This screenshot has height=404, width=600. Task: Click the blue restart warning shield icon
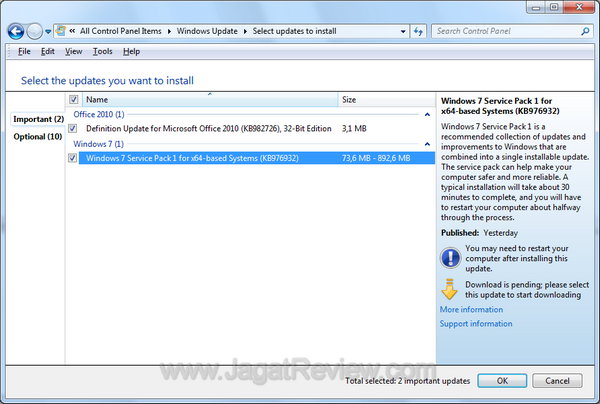tap(450, 257)
